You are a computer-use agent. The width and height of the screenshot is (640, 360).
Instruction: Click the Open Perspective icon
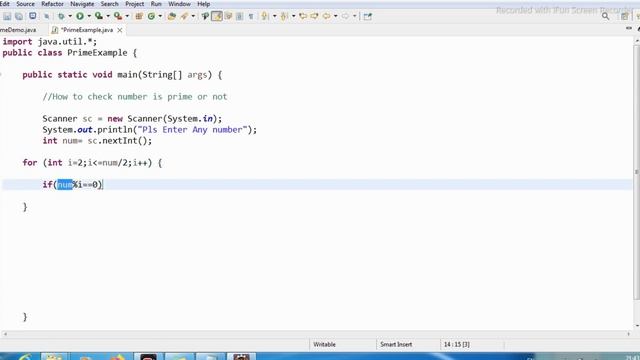pos(624,16)
